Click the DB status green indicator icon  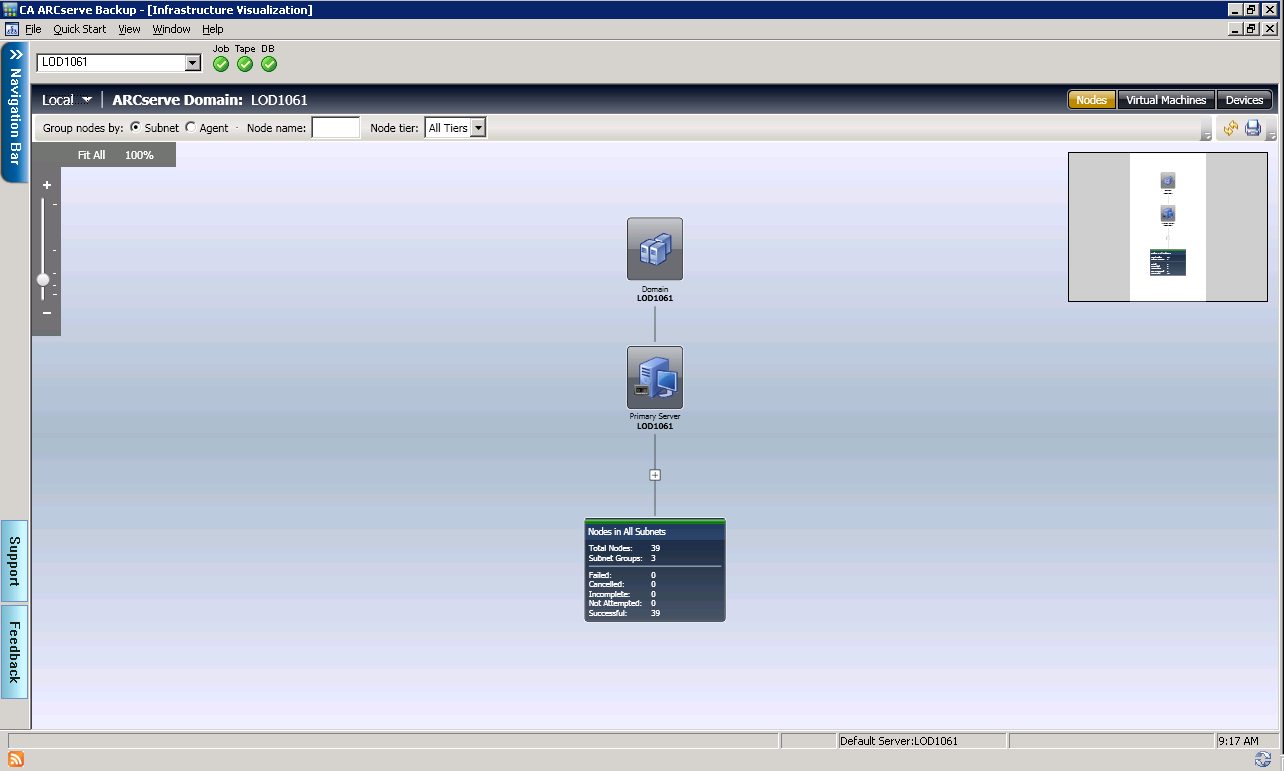click(268, 64)
